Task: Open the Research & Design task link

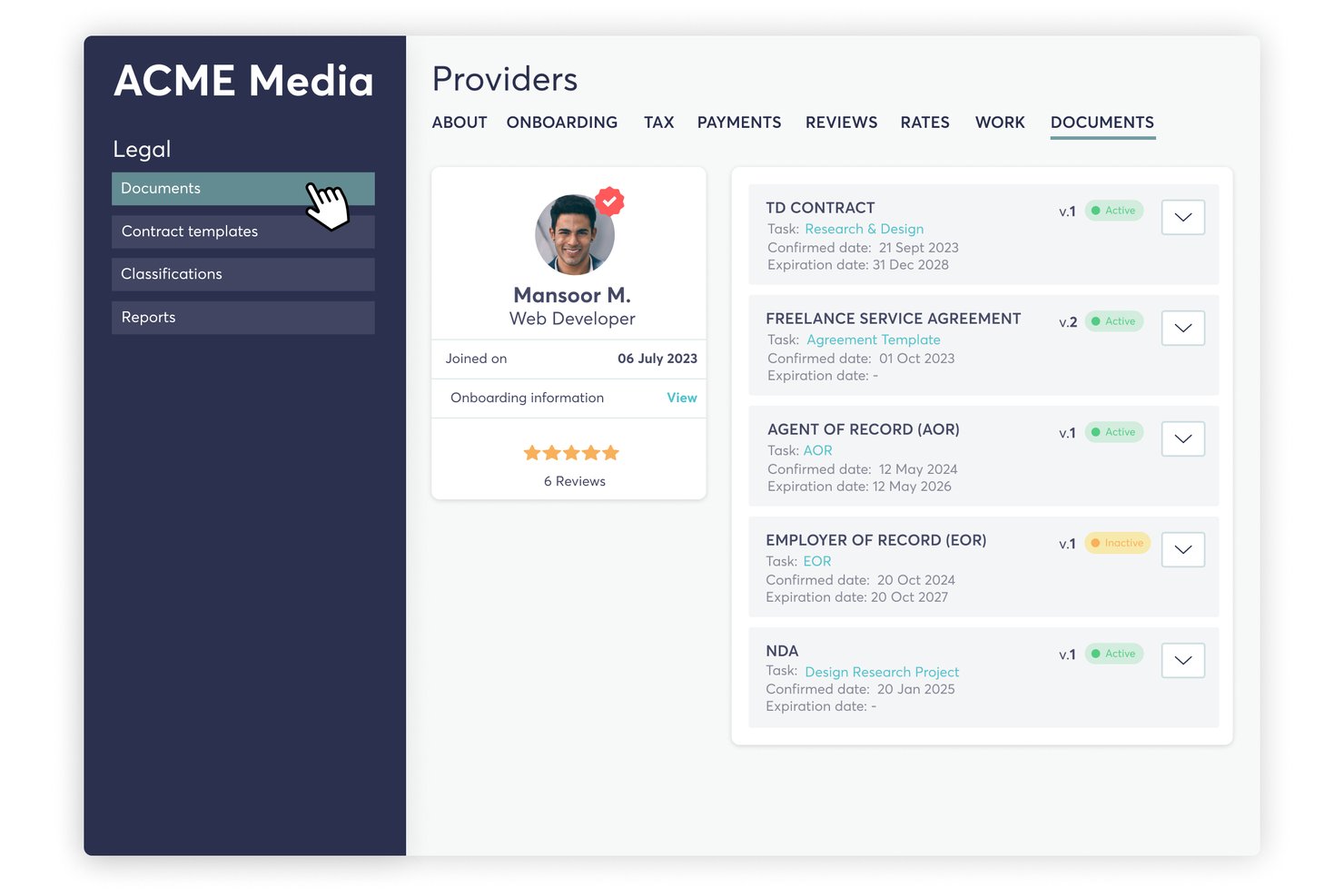Action: coord(865,229)
